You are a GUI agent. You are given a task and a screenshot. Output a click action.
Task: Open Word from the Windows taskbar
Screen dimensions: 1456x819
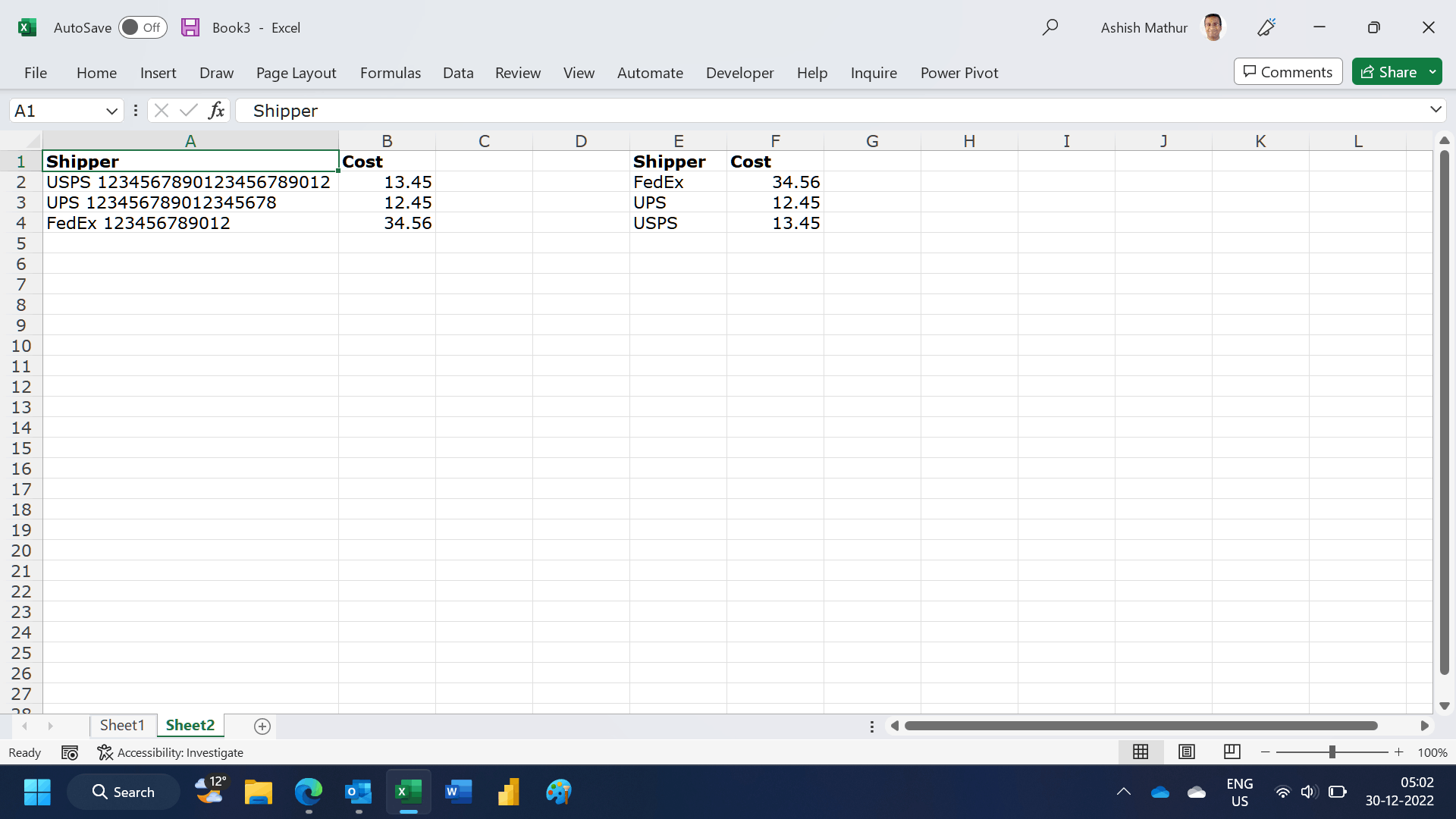458,792
